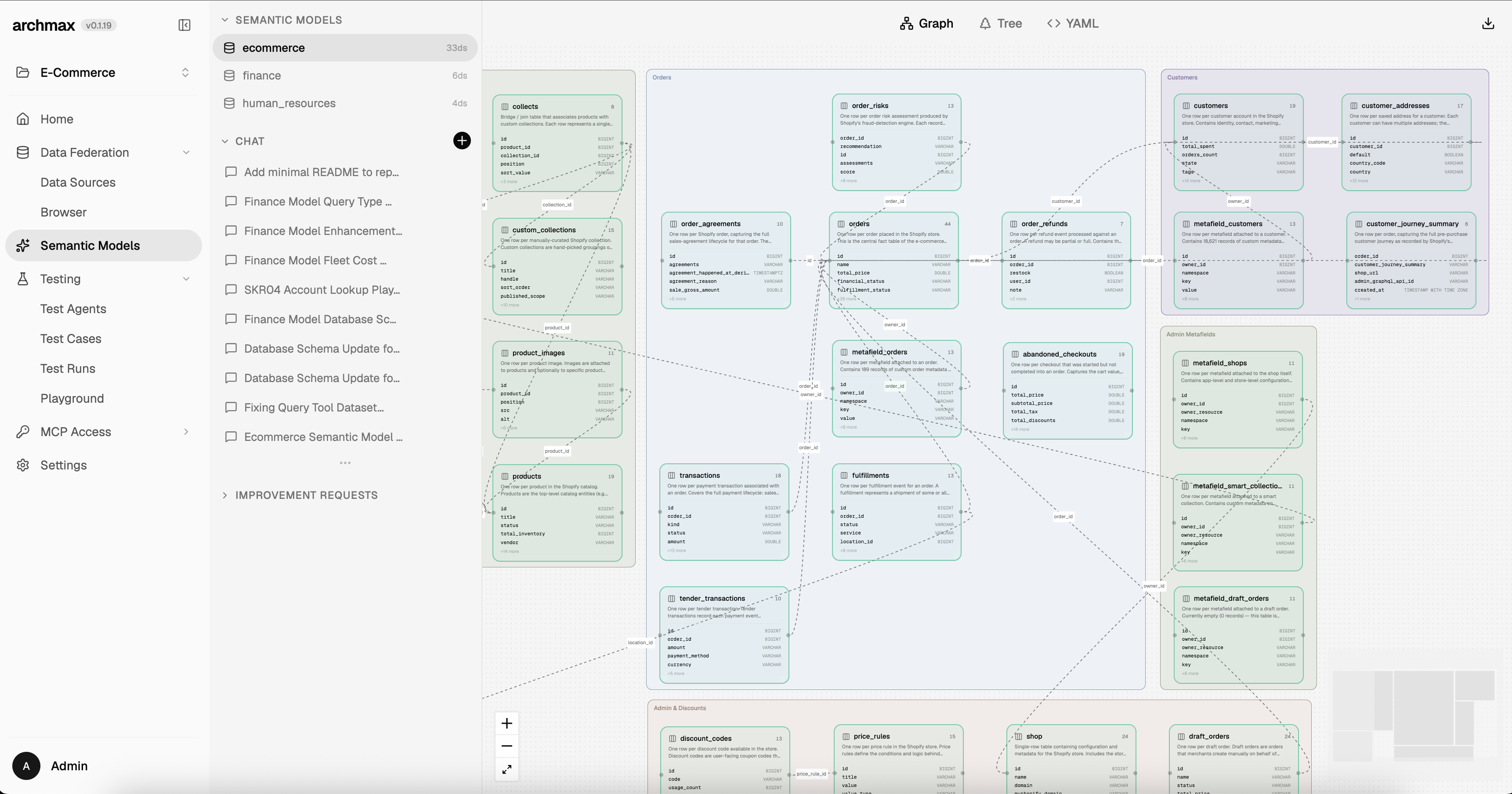Zoom in the graph canvas

point(507,724)
